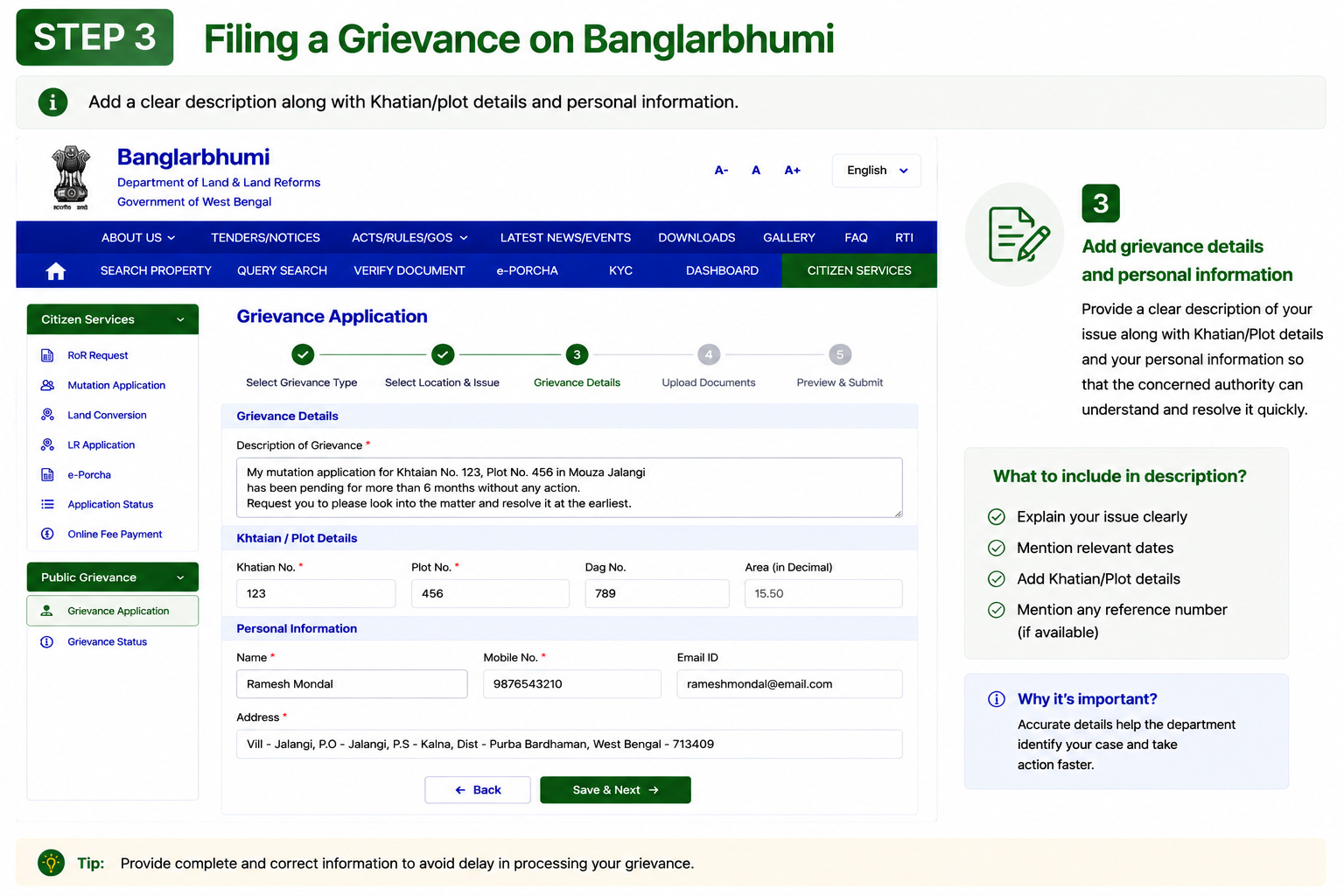Image resolution: width=1344 pixels, height=896 pixels.
Task: Open GALLERY menu item
Action: [788, 238]
